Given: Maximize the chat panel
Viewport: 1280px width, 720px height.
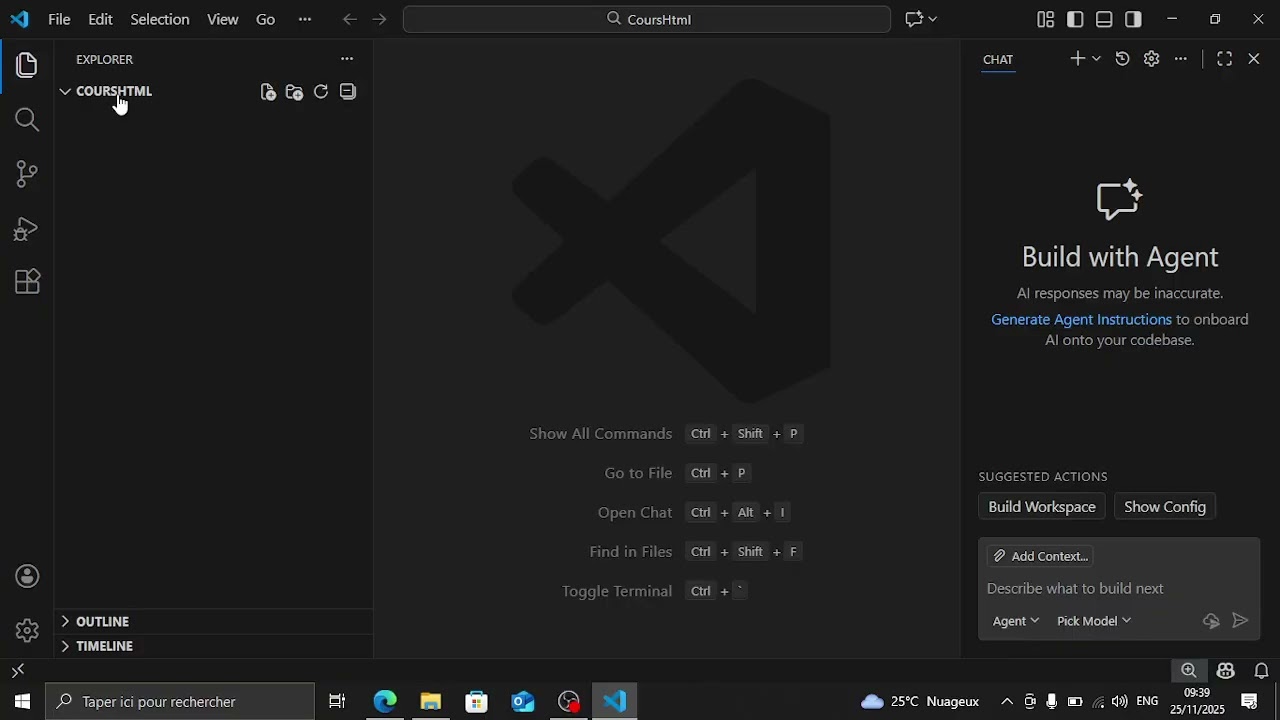Looking at the screenshot, I should (x=1225, y=59).
